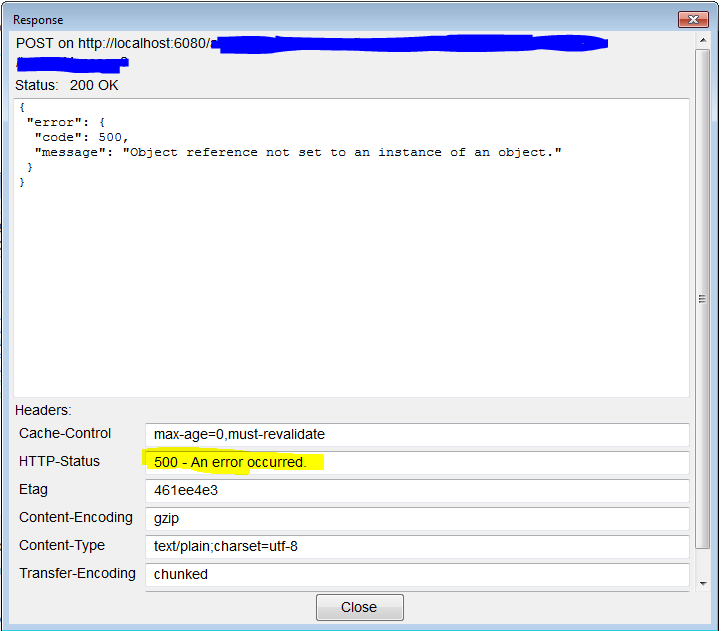The height and width of the screenshot is (631, 721).
Task: Click the Content-Encoding label
Action: (76, 517)
